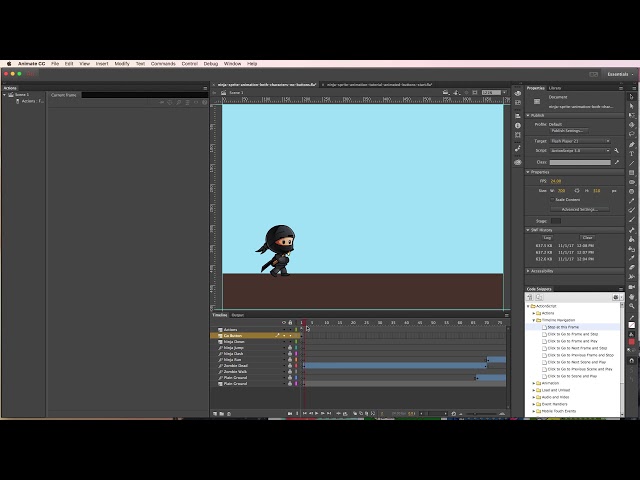
Task: Click the Stage color swatch
Action: point(556,221)
